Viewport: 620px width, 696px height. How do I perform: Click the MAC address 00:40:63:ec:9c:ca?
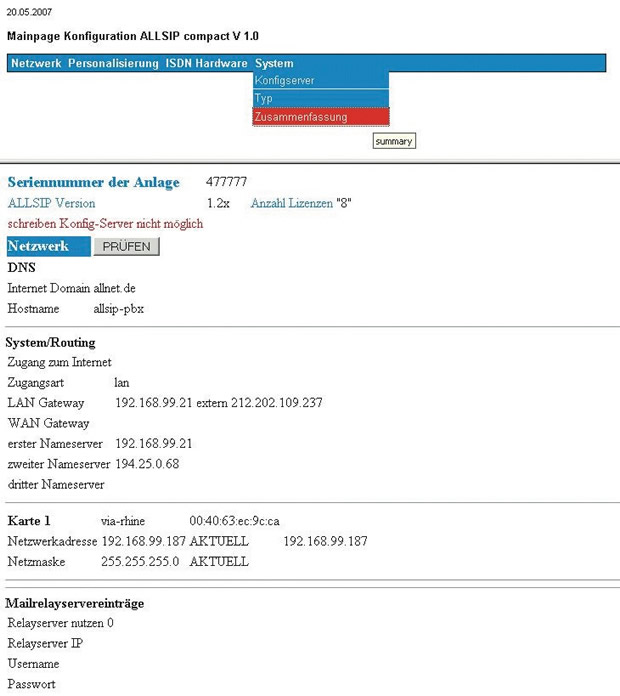click(234, 521)
